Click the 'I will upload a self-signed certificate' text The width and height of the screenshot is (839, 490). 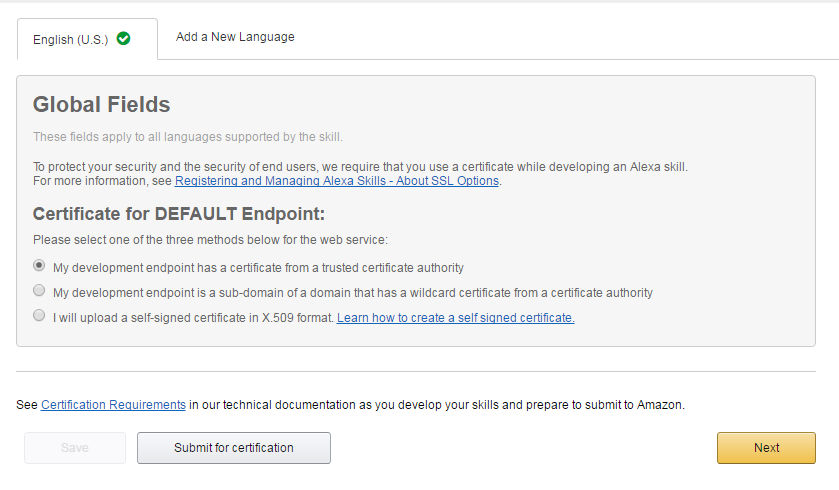193,318
